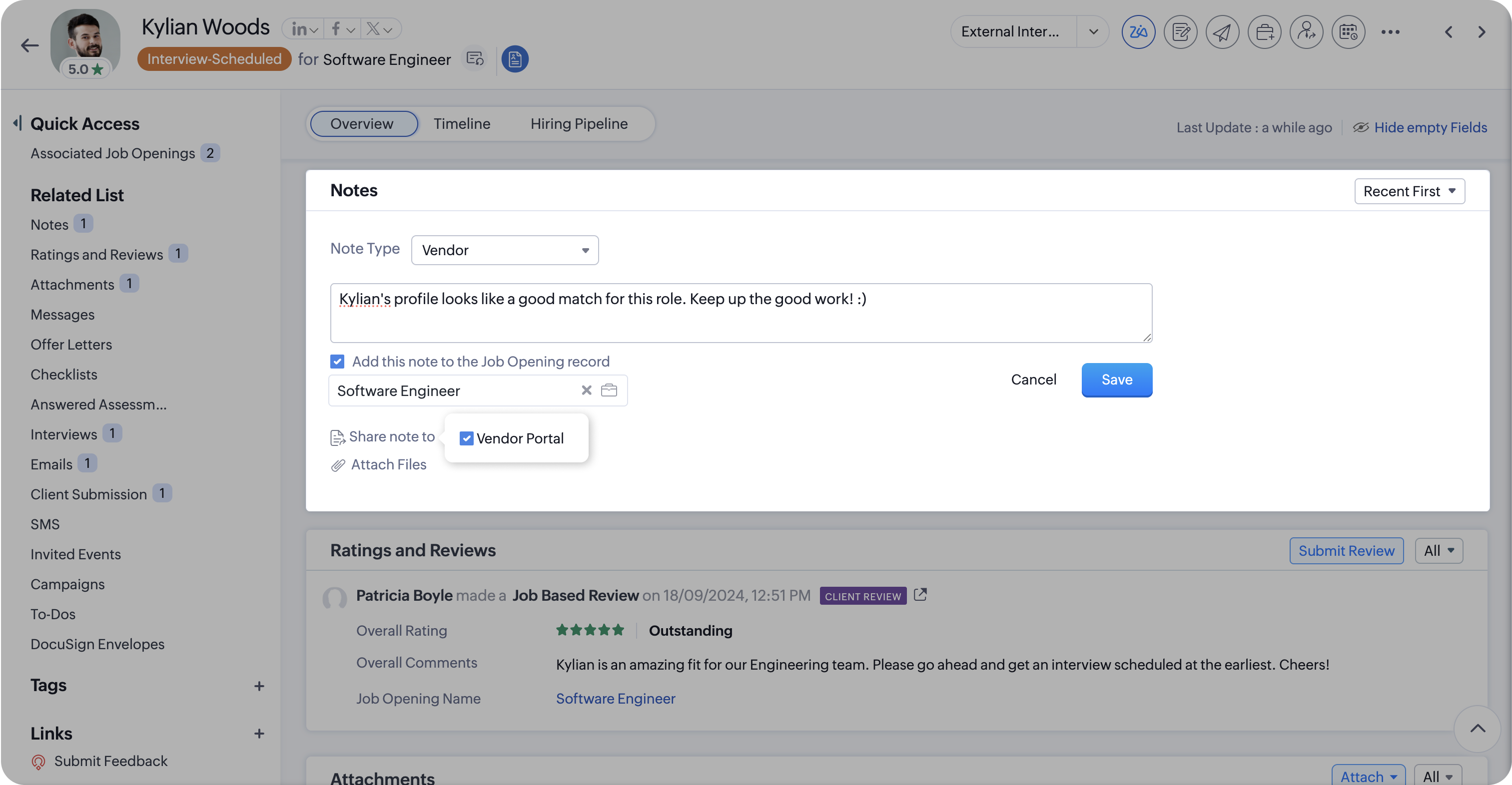
Task: Clear the Software Engineer job opening field
Action: click(586, 390)
